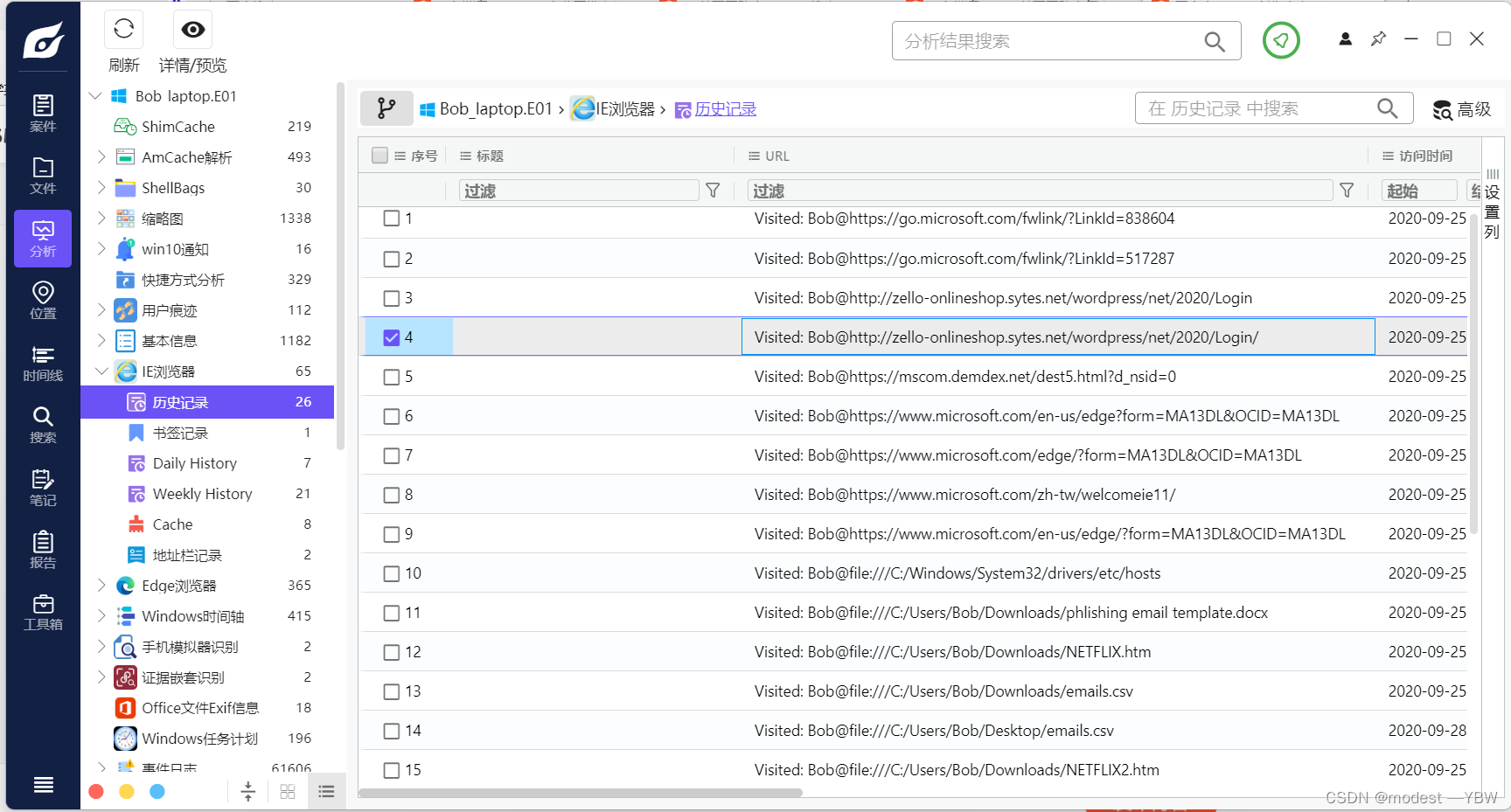Screen dimensions: 1511x812
Task: Click the app logo at top left
Action: [43, 39]
